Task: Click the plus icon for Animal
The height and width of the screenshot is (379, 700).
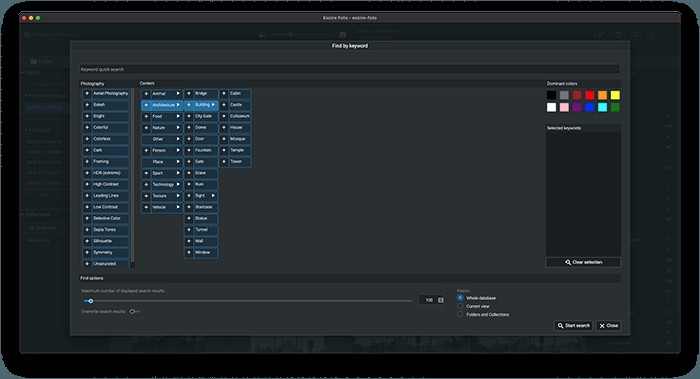Action: [146, 94]
